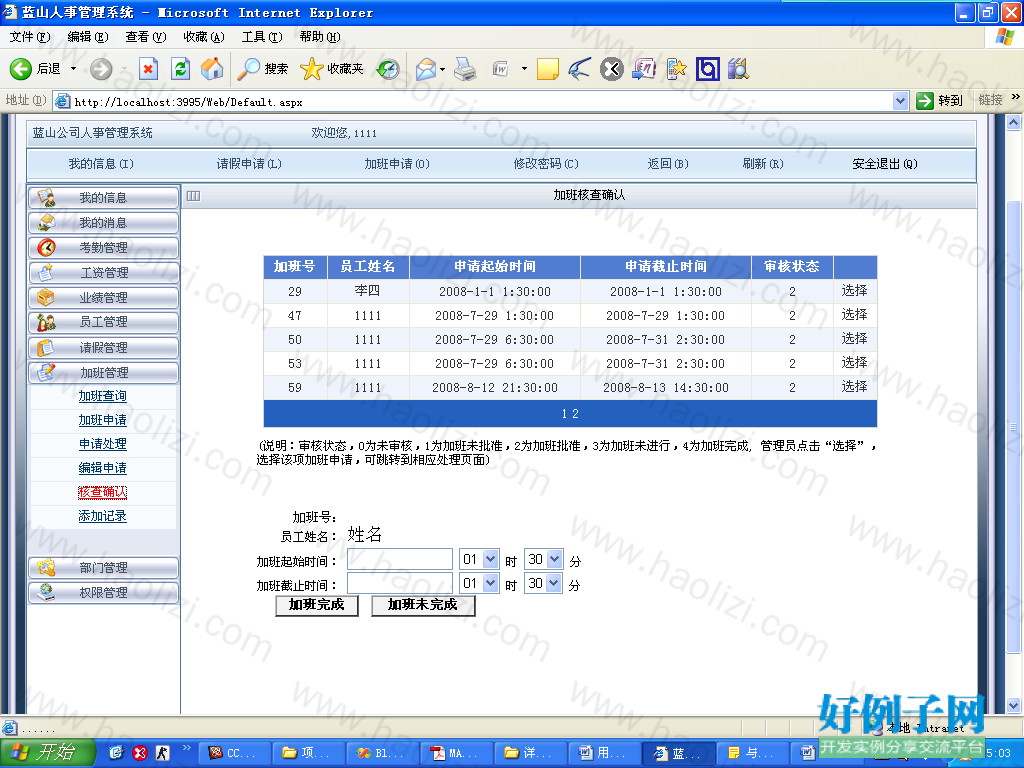Image resolution: width=1024 pixels, height=768 pixels.
Task: Click the IE Back arrow icon
Action: coord(20,69)
